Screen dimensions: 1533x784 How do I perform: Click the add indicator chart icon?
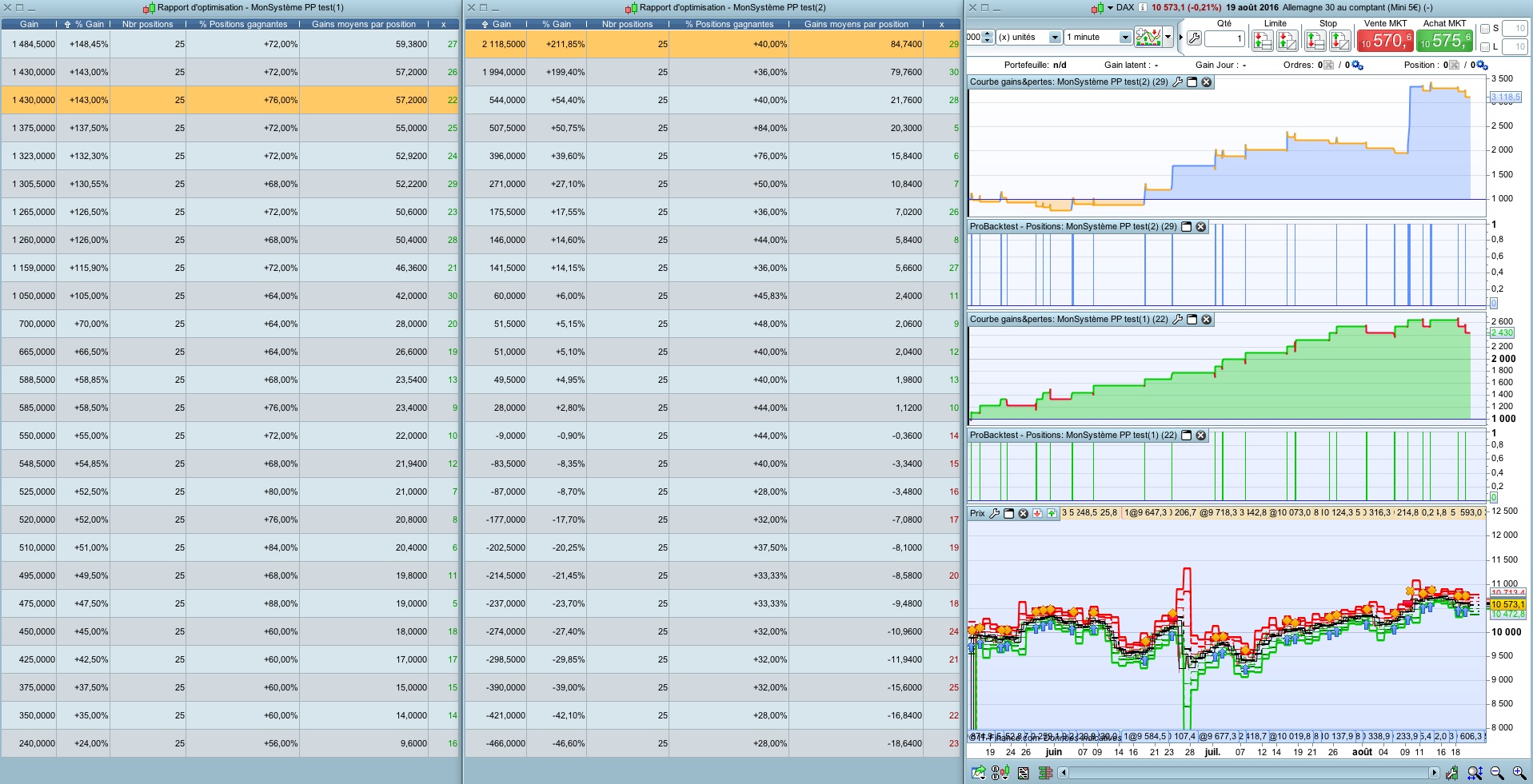point(1148,38)
